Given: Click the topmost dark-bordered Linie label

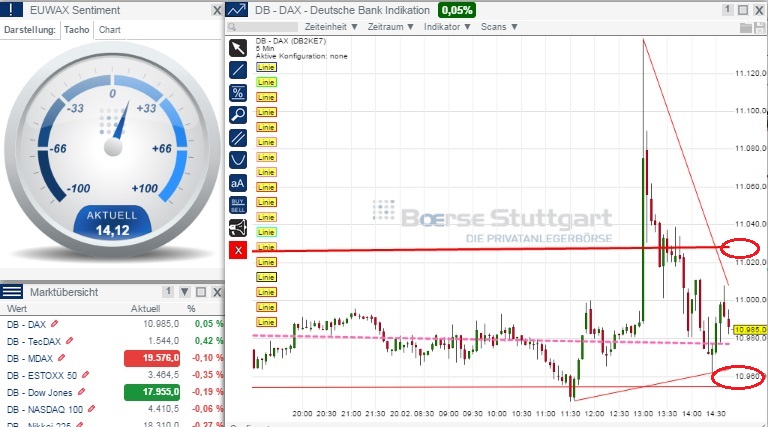Looking at the screenshot, I should click(x=266, y=67).
